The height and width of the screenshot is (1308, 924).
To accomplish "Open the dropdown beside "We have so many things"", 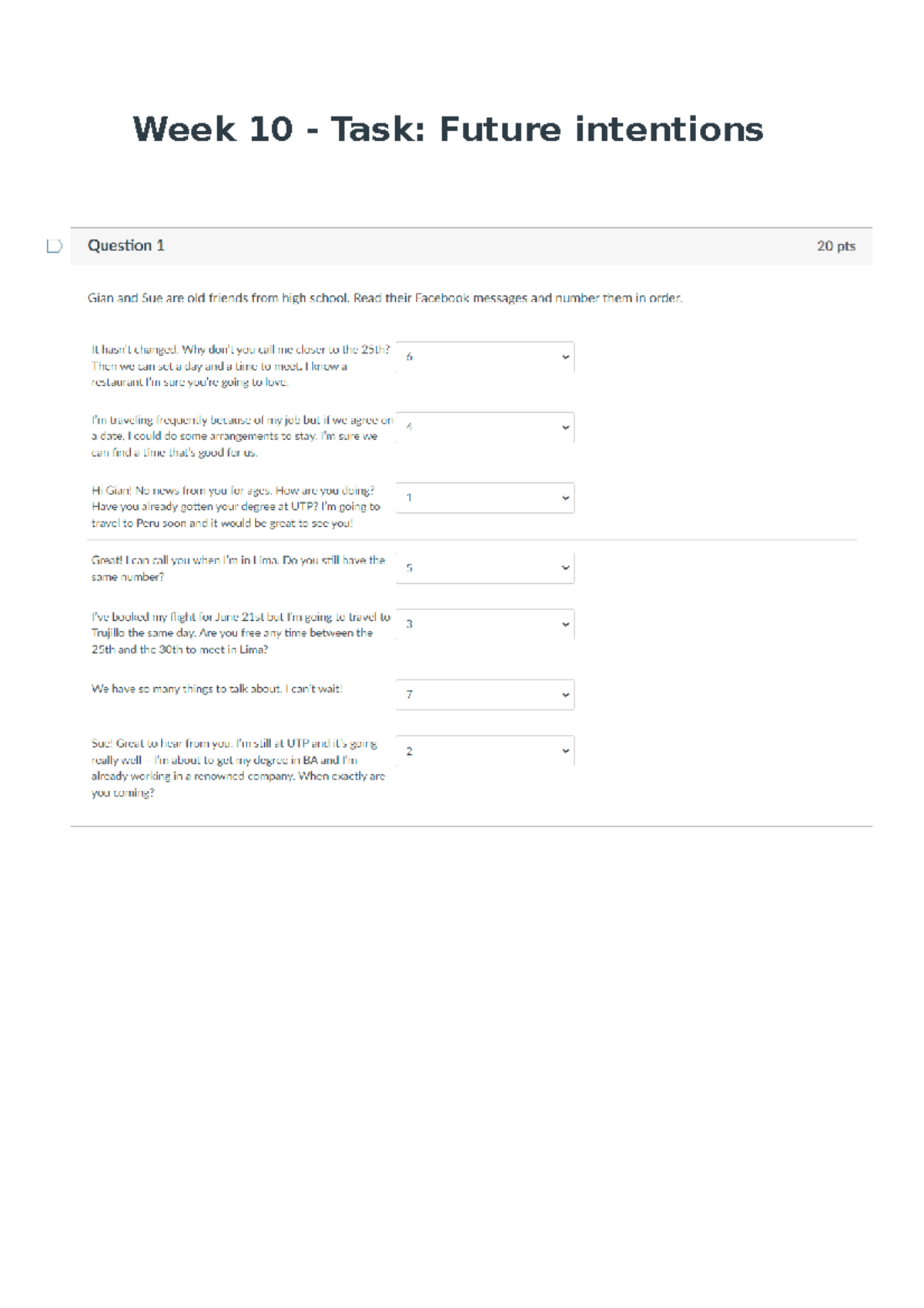I will 485,695.
